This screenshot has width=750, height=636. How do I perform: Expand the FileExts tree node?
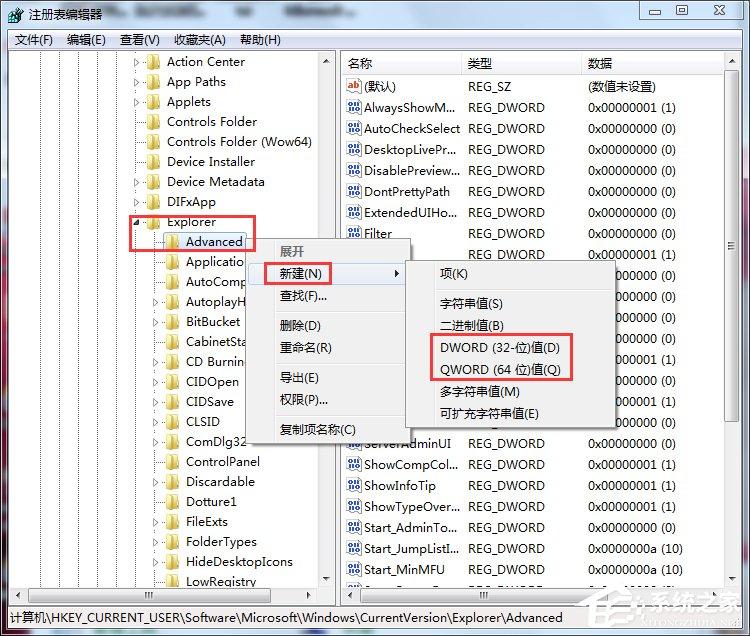tap(155, 522)
